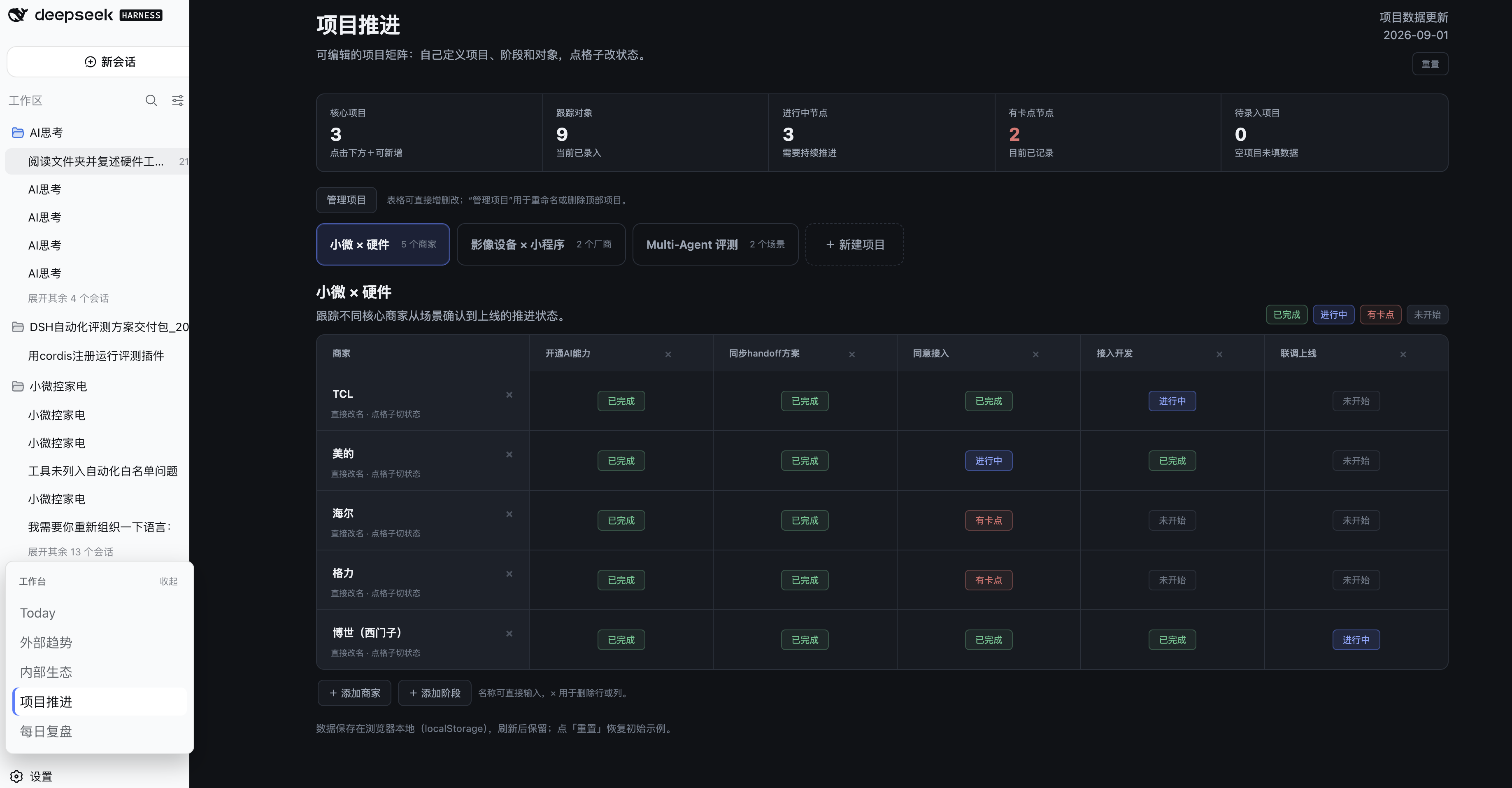The width and height of the screenshot is (1512, 788).
Task: Remove the 开通AI能力 column via ×
Action: point(668,354)
